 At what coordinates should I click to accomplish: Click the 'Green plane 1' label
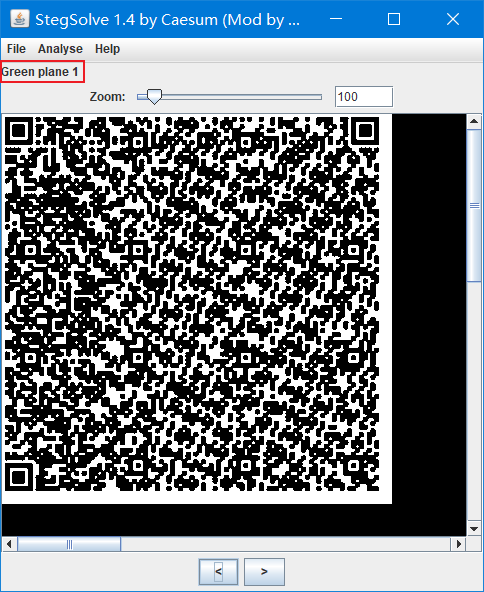tap(40, 72)
